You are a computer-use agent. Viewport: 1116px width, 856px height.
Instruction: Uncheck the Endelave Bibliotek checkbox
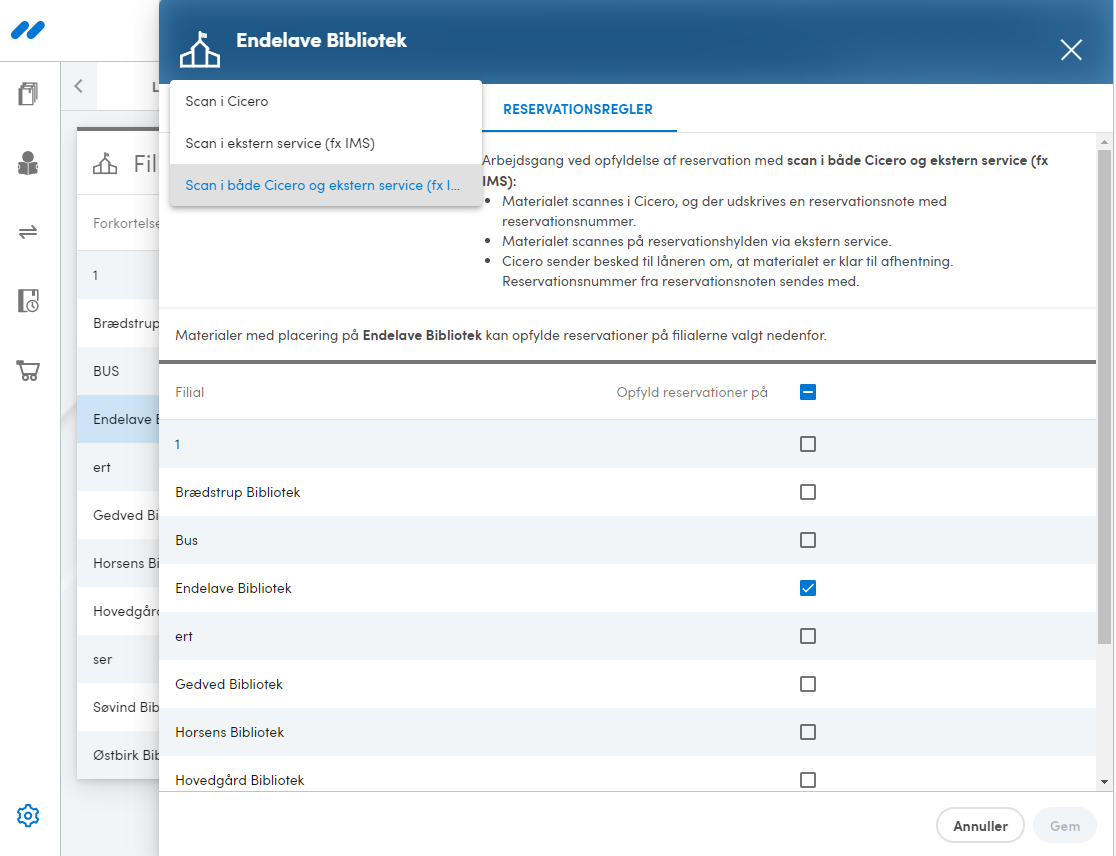tap(808, 588)
